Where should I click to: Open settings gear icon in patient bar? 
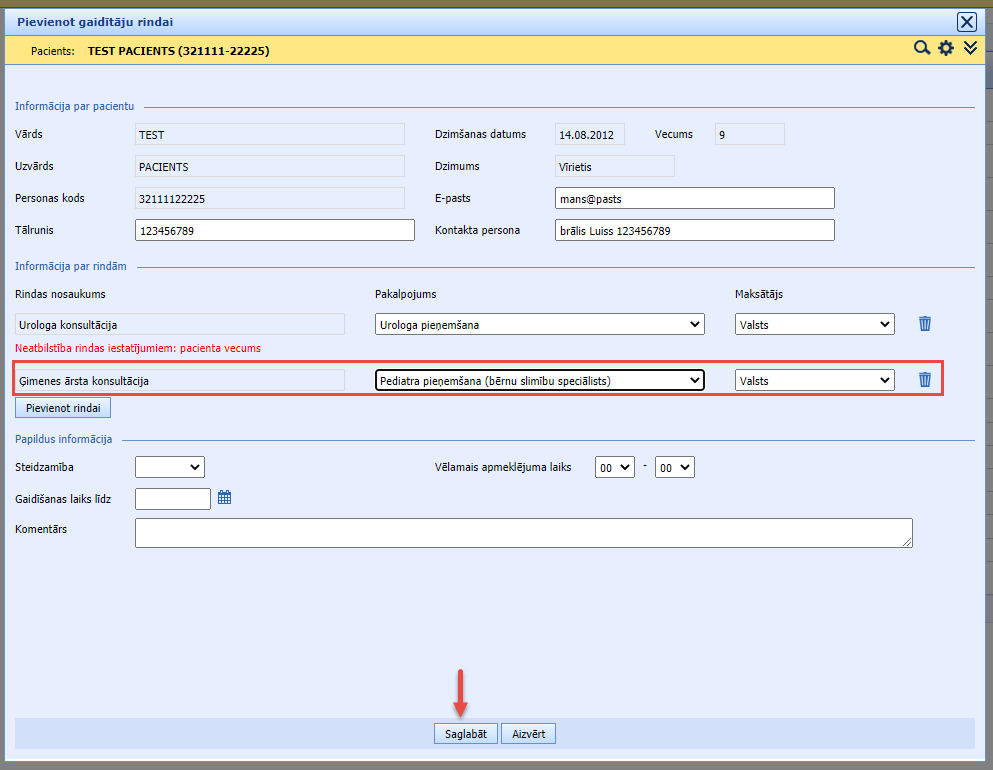pyautogui.click(x=946, y=48)
